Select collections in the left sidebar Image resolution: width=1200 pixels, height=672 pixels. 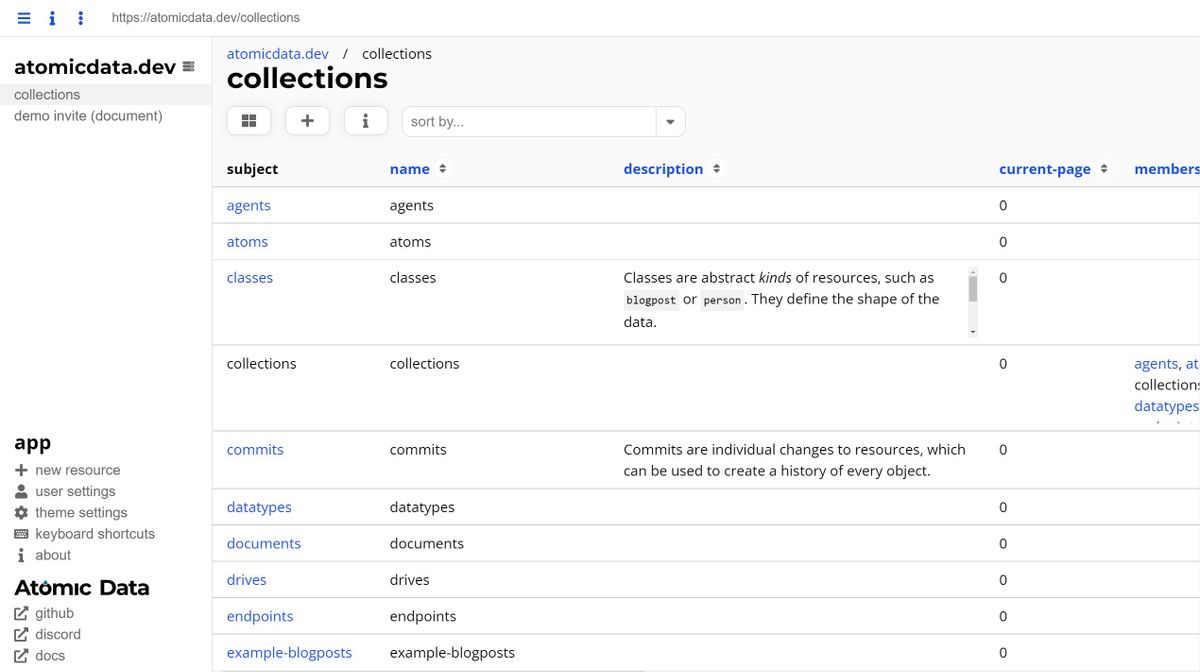(x=46, y=94)
